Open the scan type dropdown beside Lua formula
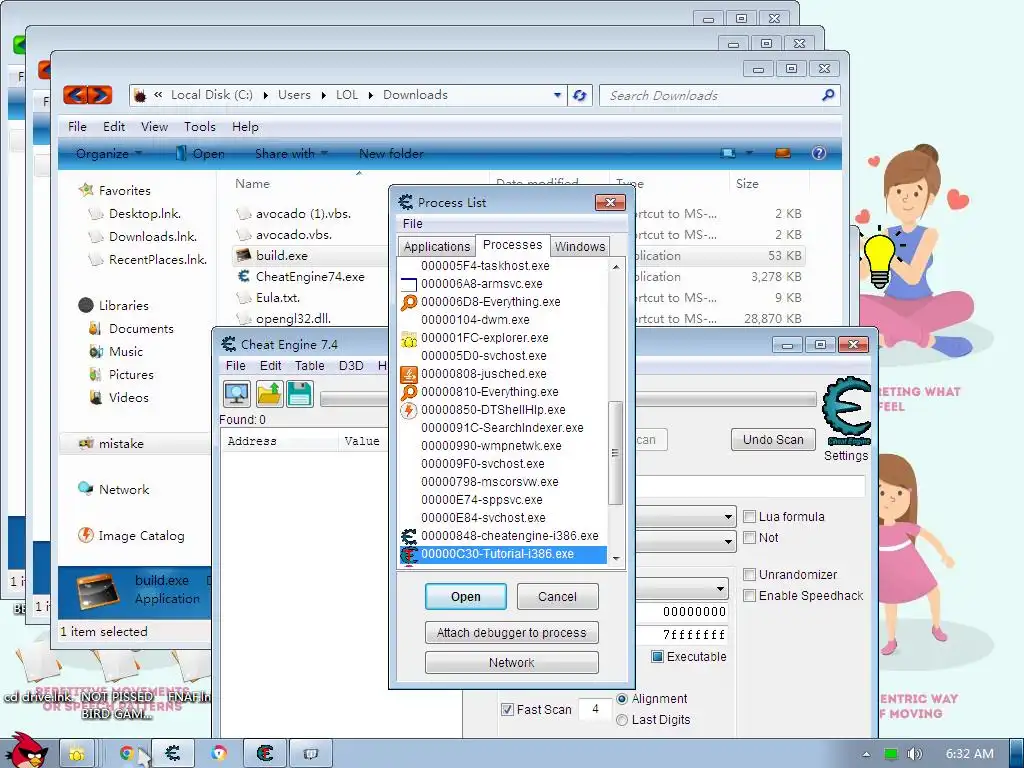This screenshot has width=1024, height=768. pos(728,517)
